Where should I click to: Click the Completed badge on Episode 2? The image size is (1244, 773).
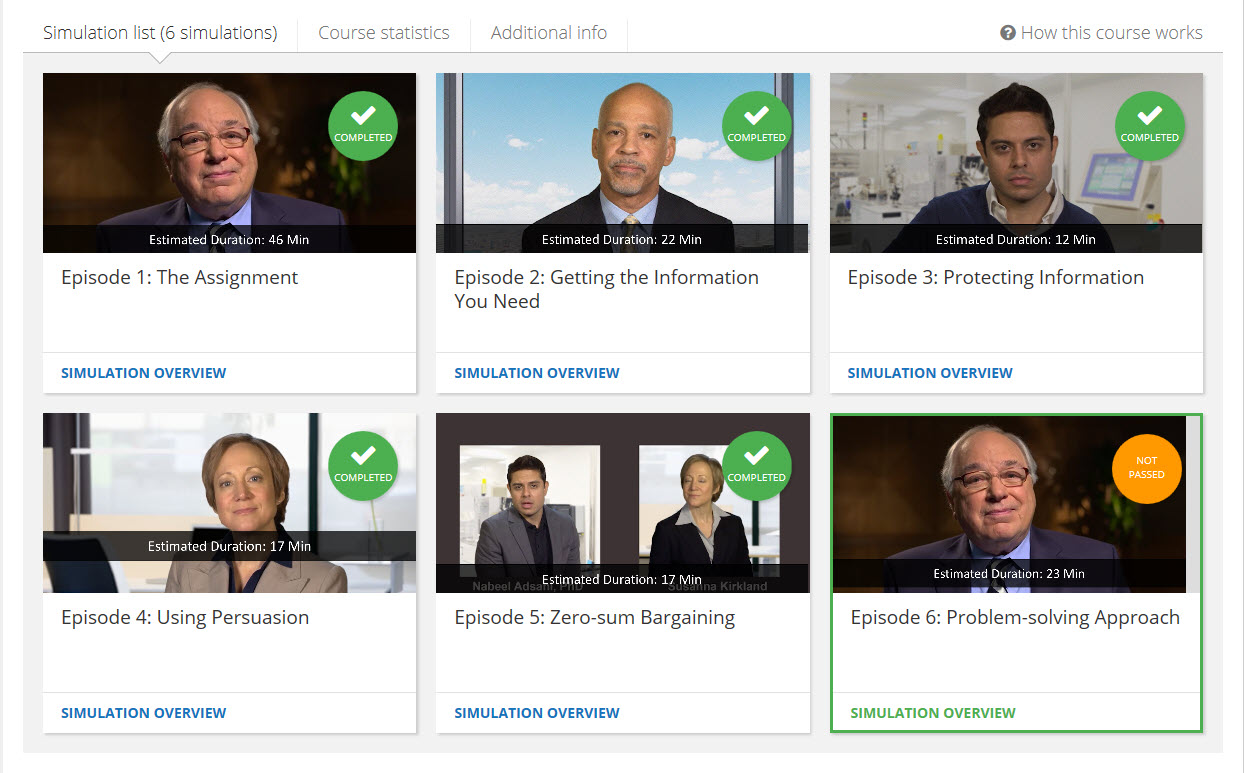756,126
